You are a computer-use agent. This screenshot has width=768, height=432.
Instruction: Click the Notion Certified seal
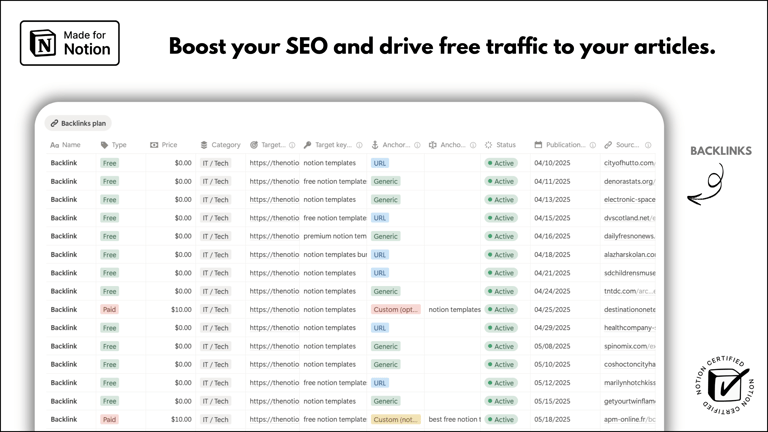click(724, 384)
